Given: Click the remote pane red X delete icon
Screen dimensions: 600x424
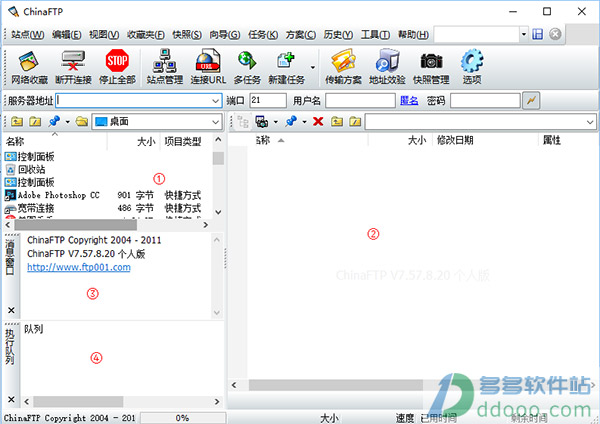Looking at the screenshot, I should pyautogui.click(x=318, y=122).
